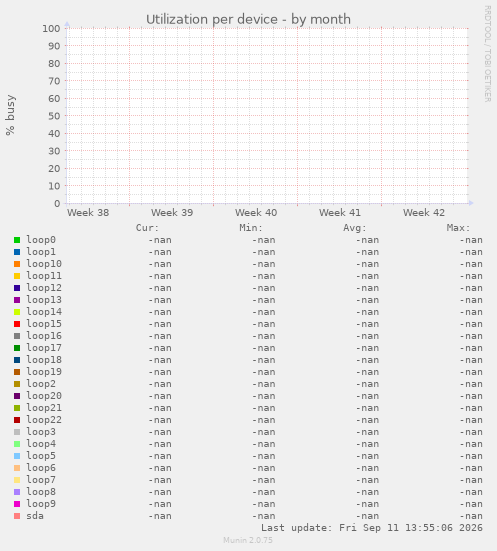Click the loop17 dark green swatch
The image size is (497, 551).
[x=17, y=348]
